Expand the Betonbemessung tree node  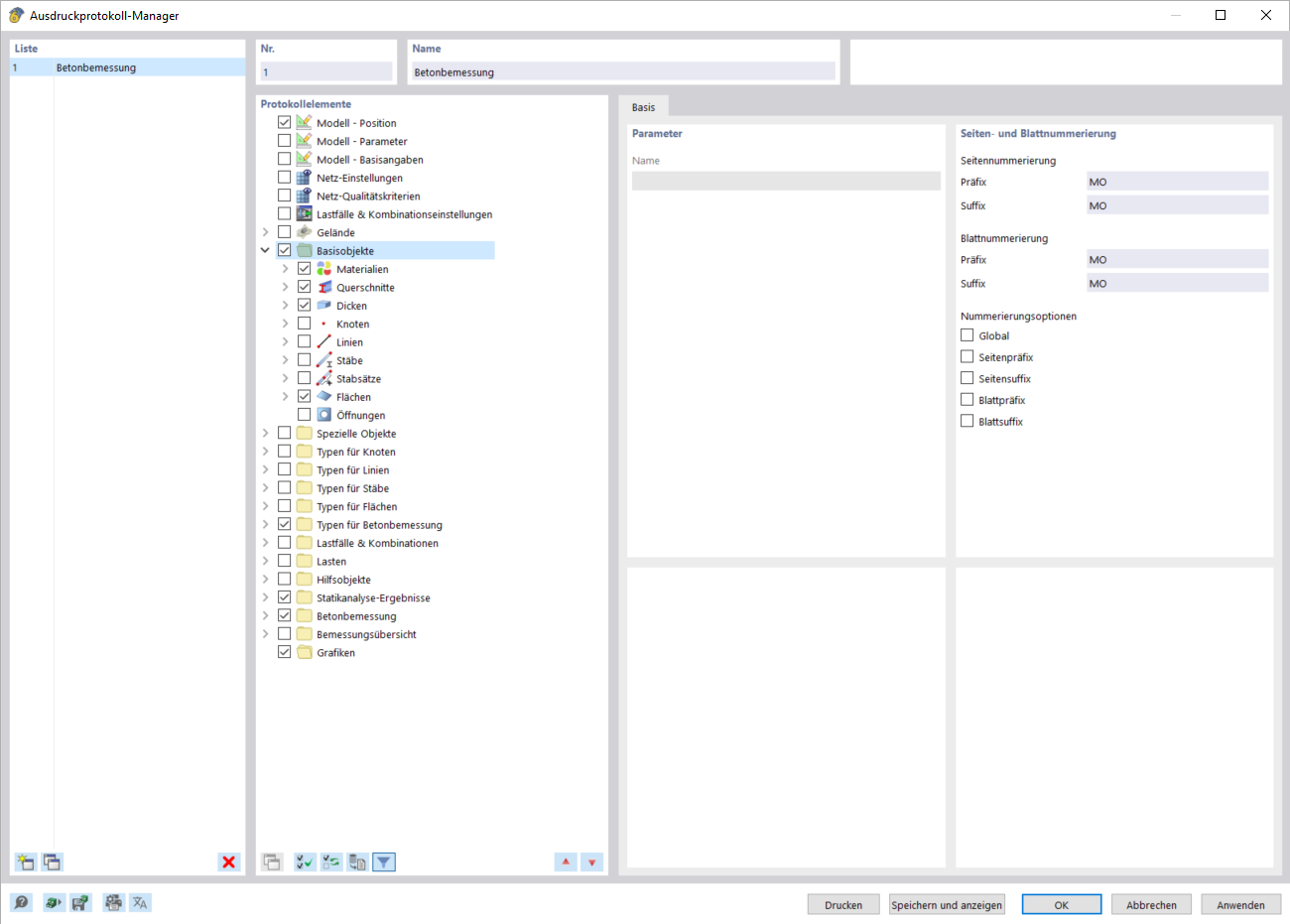click(x=266, y=615)
